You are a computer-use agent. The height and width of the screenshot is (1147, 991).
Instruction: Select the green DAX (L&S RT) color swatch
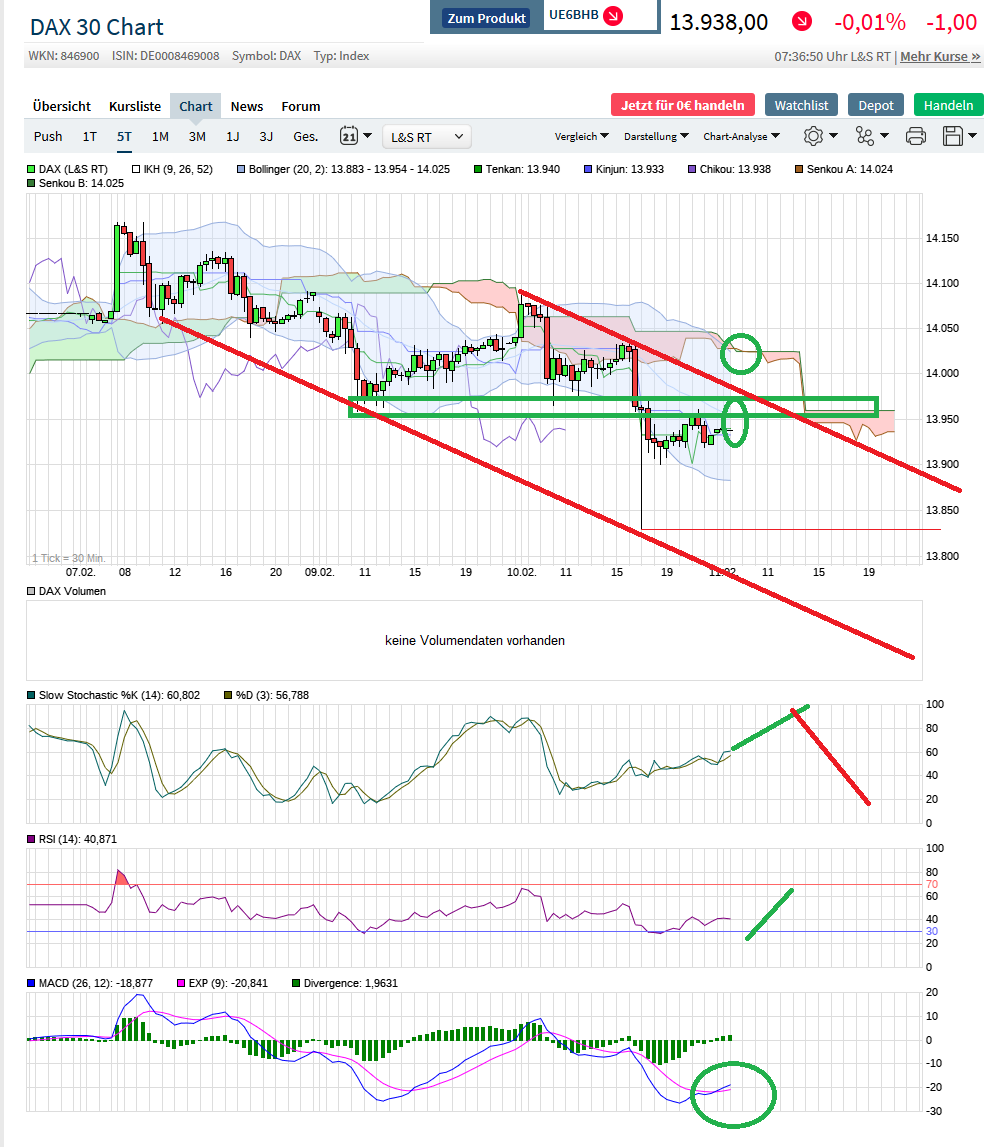click(x=33, y=169)
